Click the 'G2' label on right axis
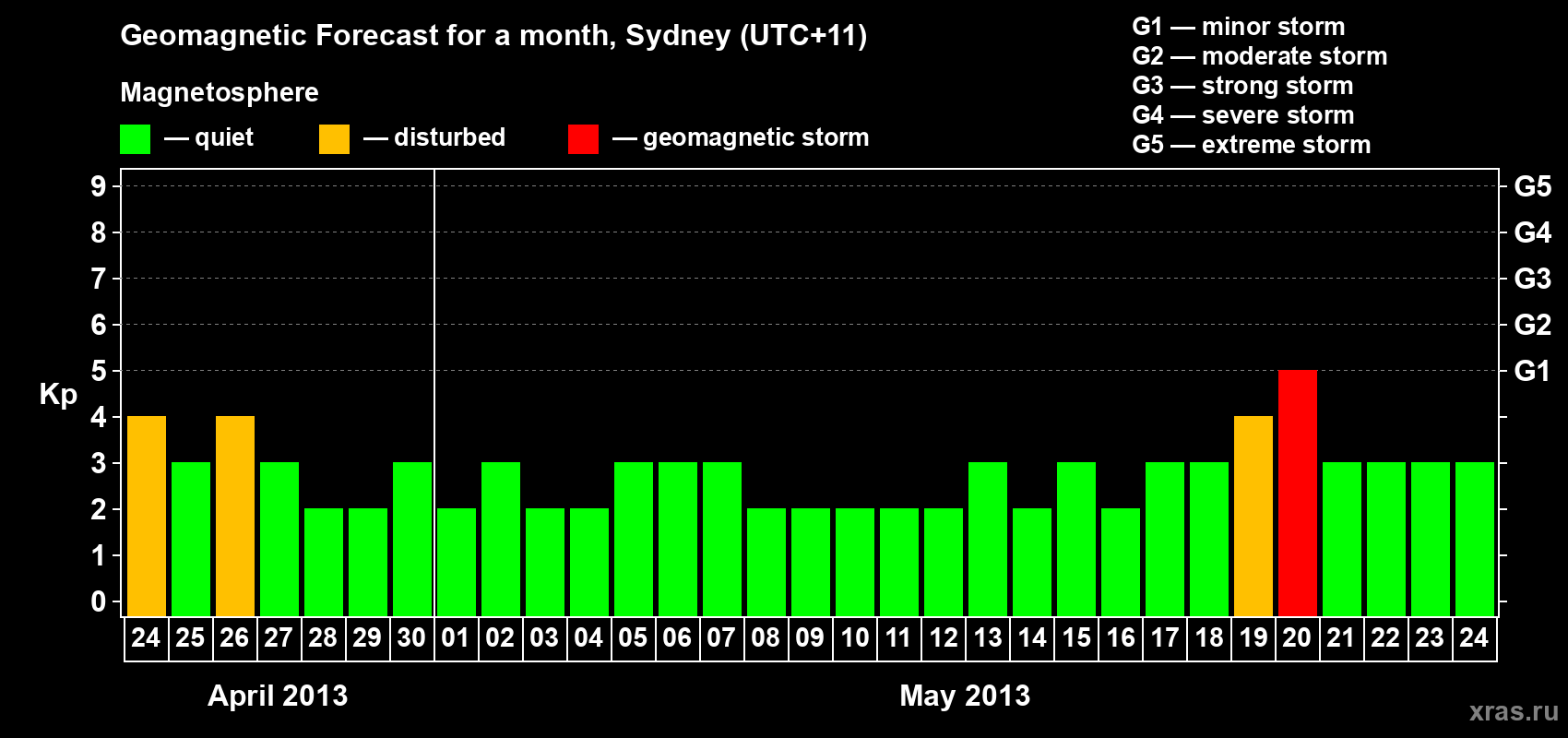The height and width of the screenshot is (738, 1568). click(1533, 325)
